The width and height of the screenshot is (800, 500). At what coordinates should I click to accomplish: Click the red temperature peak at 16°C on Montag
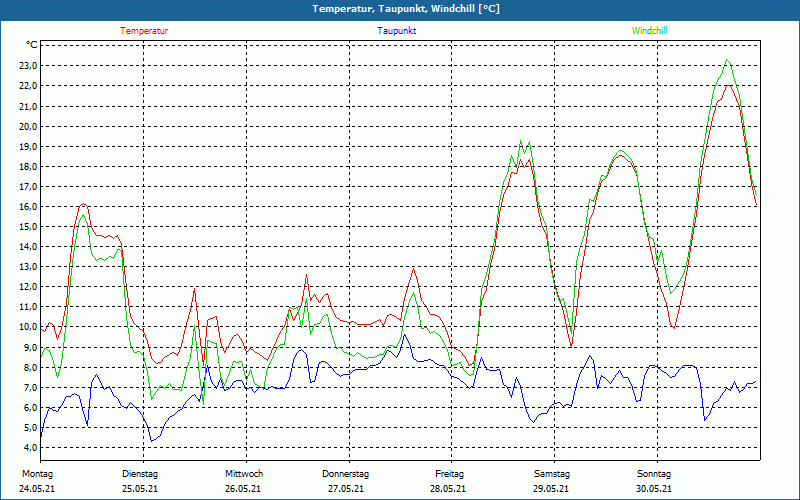click(x=84, y=204)
